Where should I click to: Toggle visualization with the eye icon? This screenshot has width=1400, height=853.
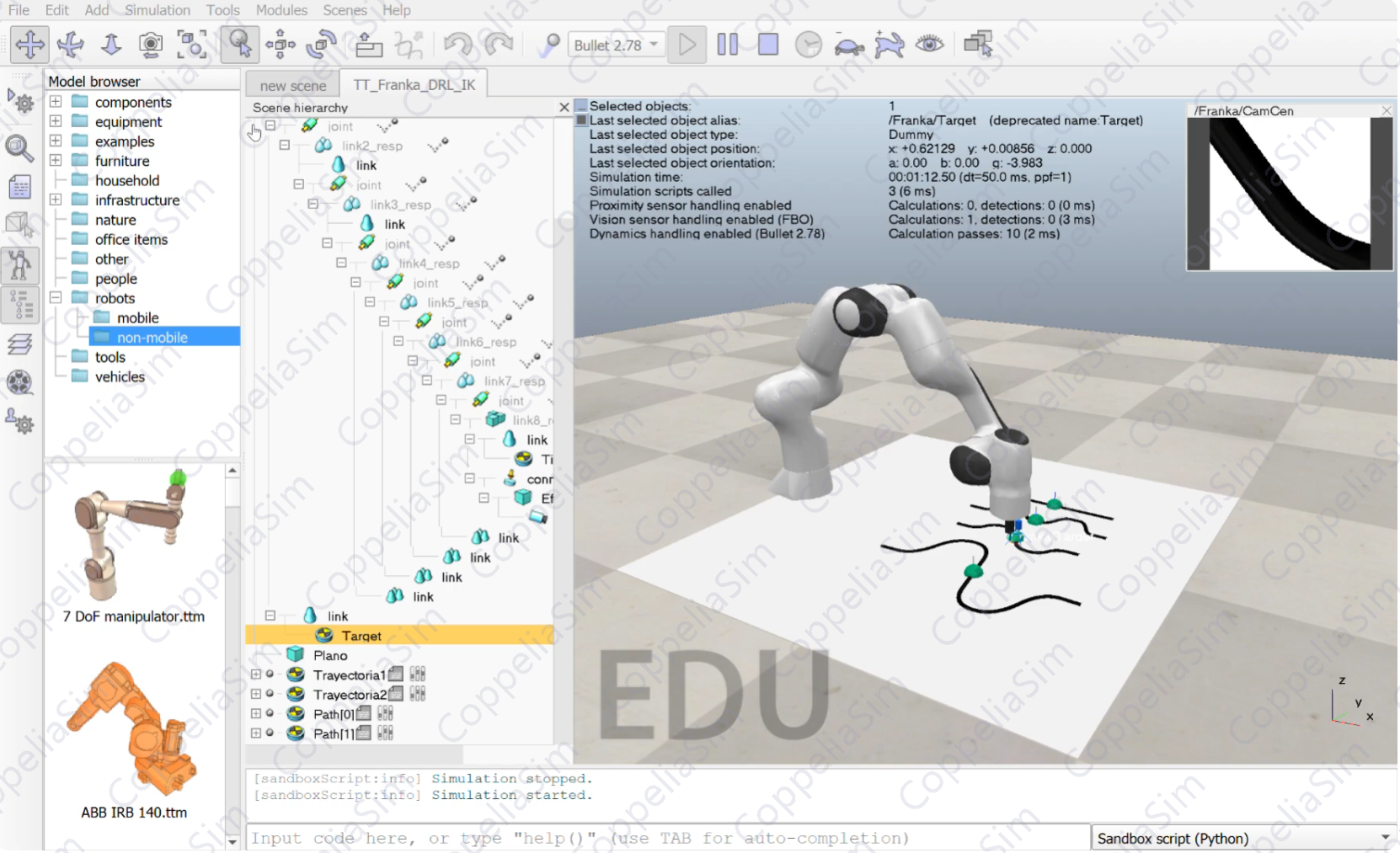930,43
